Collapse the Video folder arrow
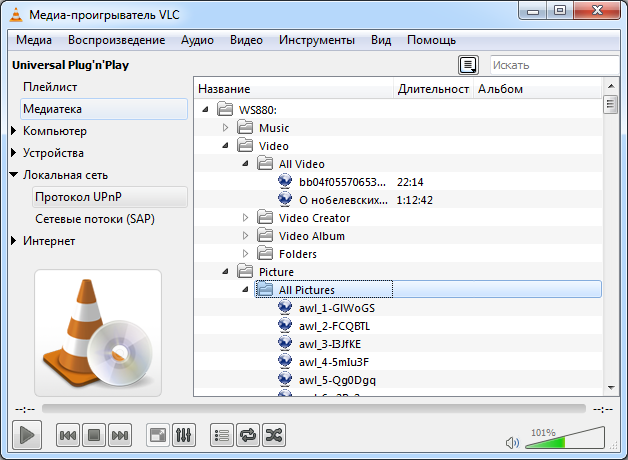The height and width of the screenshot is (460, 628). (x=225, y=145)
